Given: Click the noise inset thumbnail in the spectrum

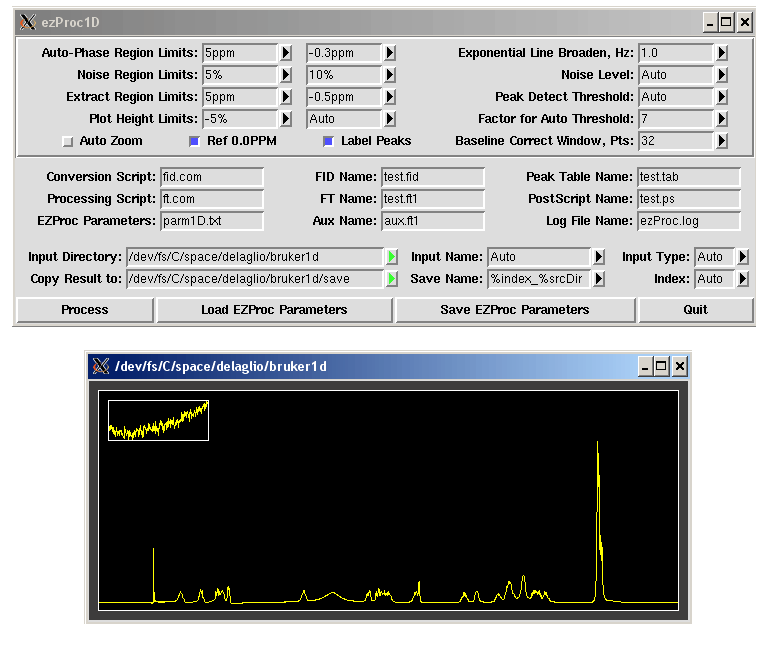Looking at the screenshot, I should point(158,420).
